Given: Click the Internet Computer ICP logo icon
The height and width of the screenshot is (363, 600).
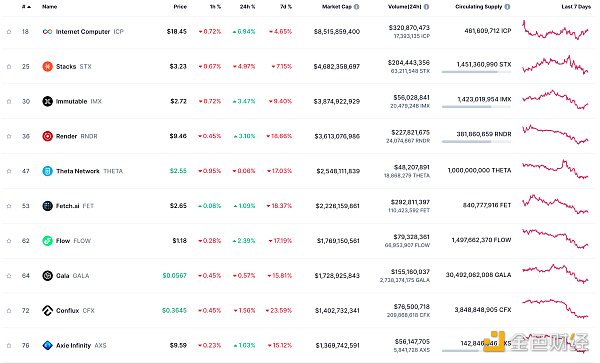Looking at the screenshot, I should pyautogui.click(x=47, y=32).
